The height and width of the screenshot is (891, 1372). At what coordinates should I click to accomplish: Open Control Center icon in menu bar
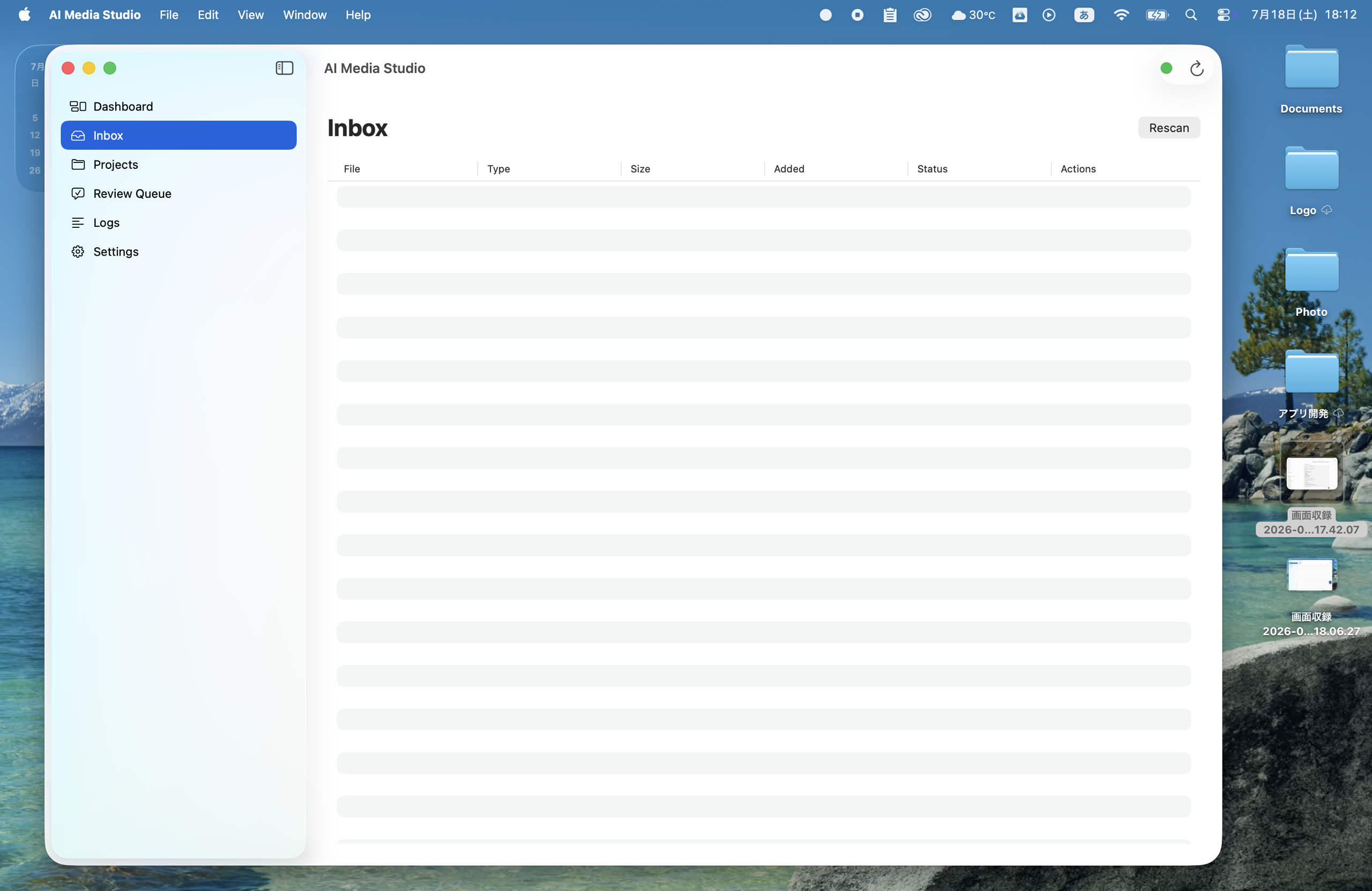click(x=1223, y=15)
